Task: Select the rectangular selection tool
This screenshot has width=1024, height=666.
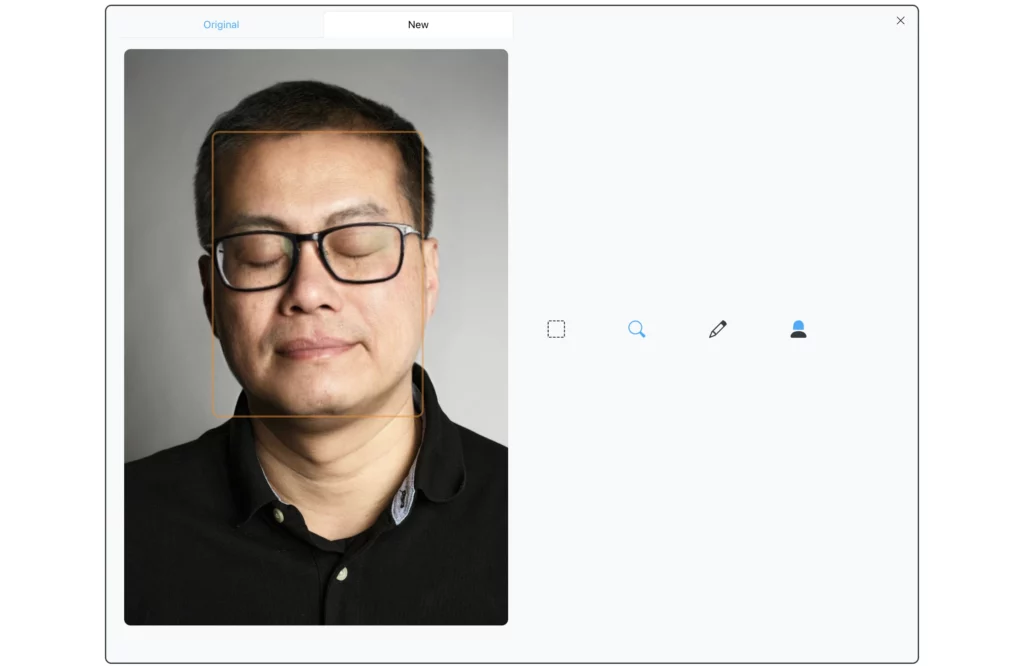Action: coord(556,328)
